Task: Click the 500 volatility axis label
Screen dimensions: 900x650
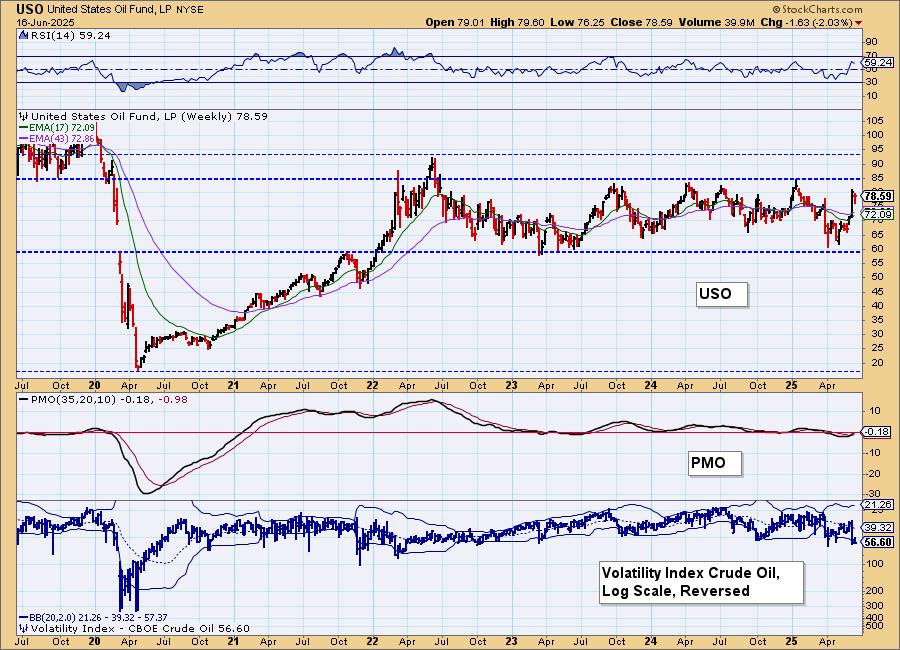Action: (875, 626)
